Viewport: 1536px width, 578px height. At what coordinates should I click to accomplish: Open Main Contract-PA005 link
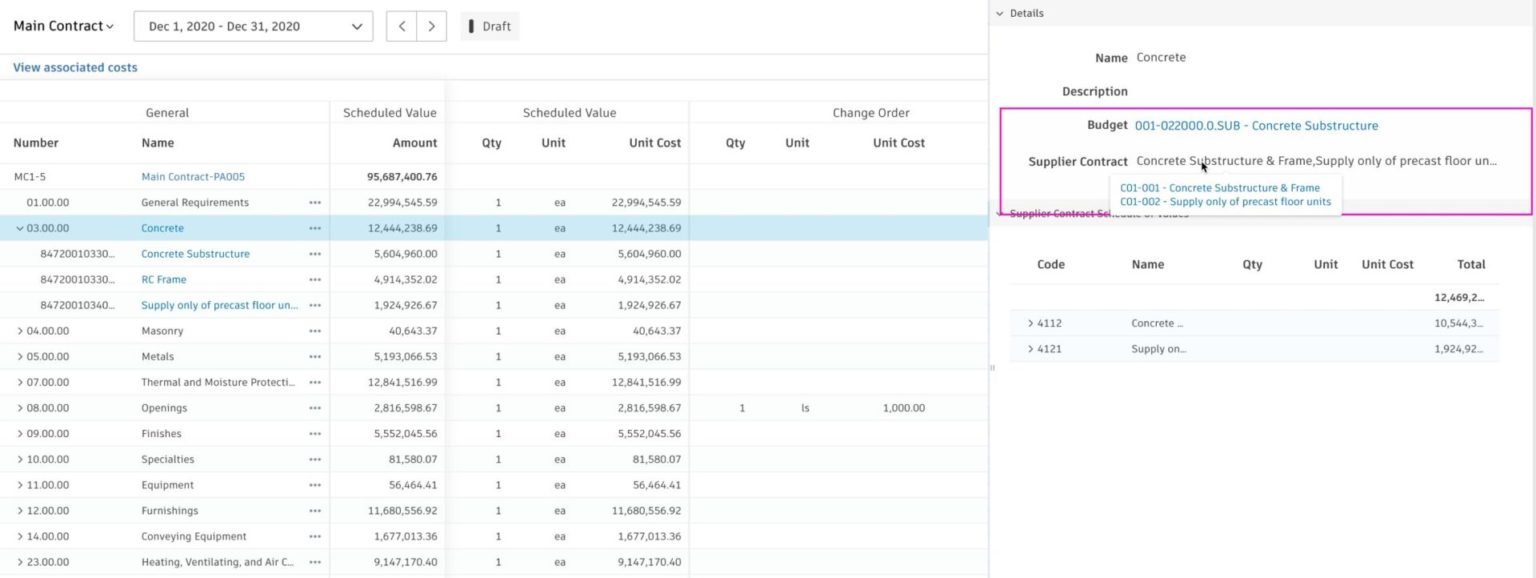tap(193, 177)
